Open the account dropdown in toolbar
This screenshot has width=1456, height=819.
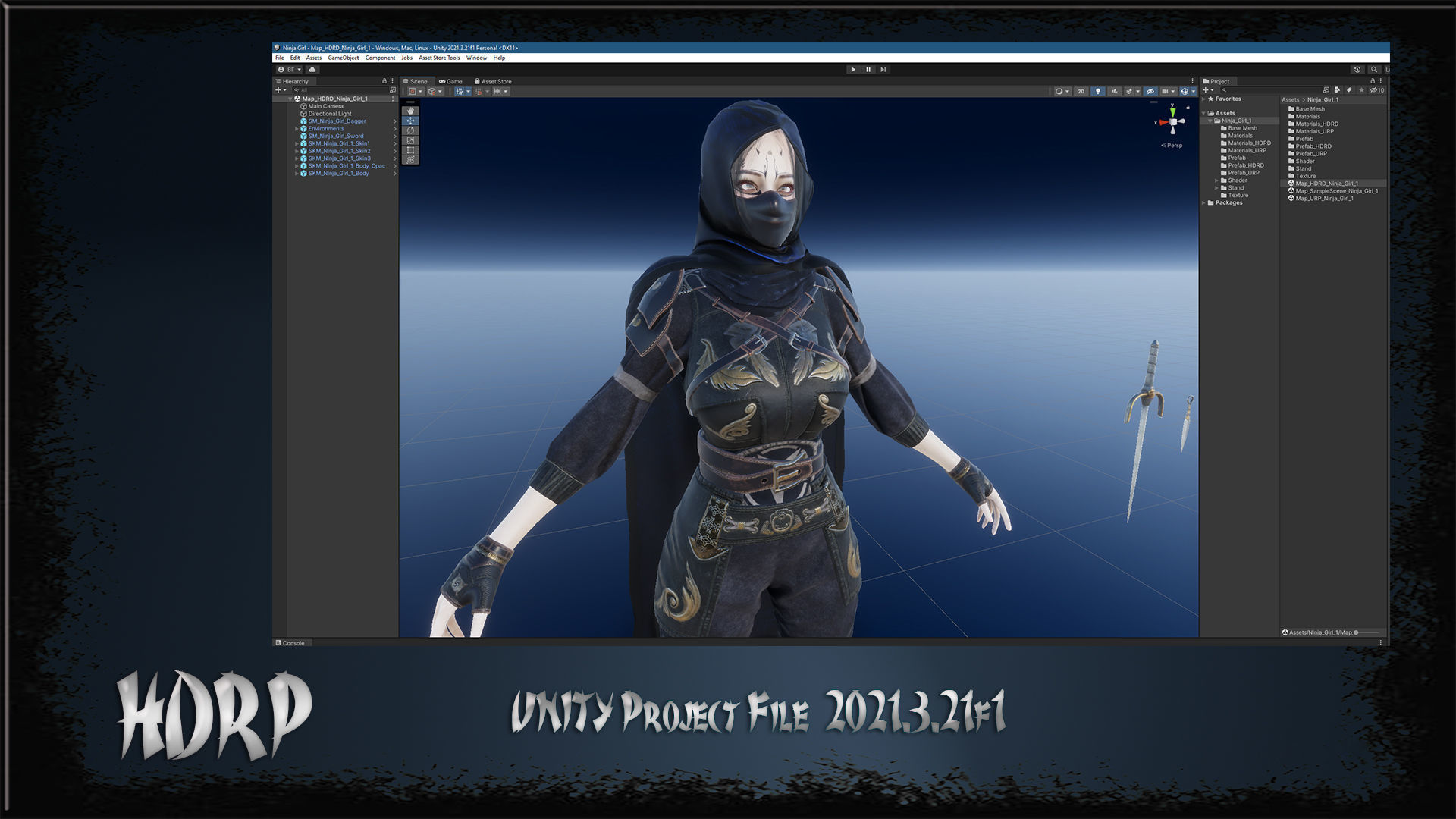tap(290, 69)
